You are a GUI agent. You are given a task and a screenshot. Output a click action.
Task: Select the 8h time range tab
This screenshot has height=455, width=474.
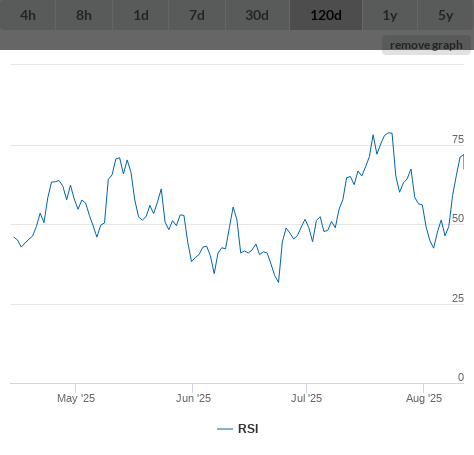(x=84, y=15)
